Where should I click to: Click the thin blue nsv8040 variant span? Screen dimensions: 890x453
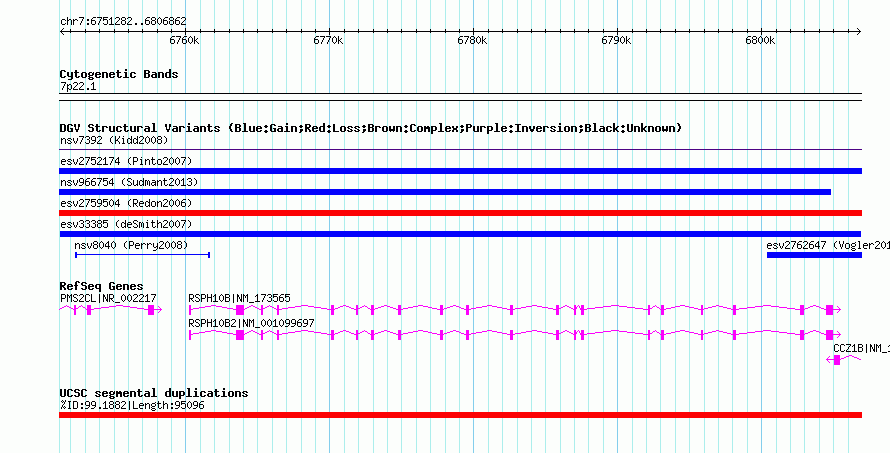[x=142, y=255]
